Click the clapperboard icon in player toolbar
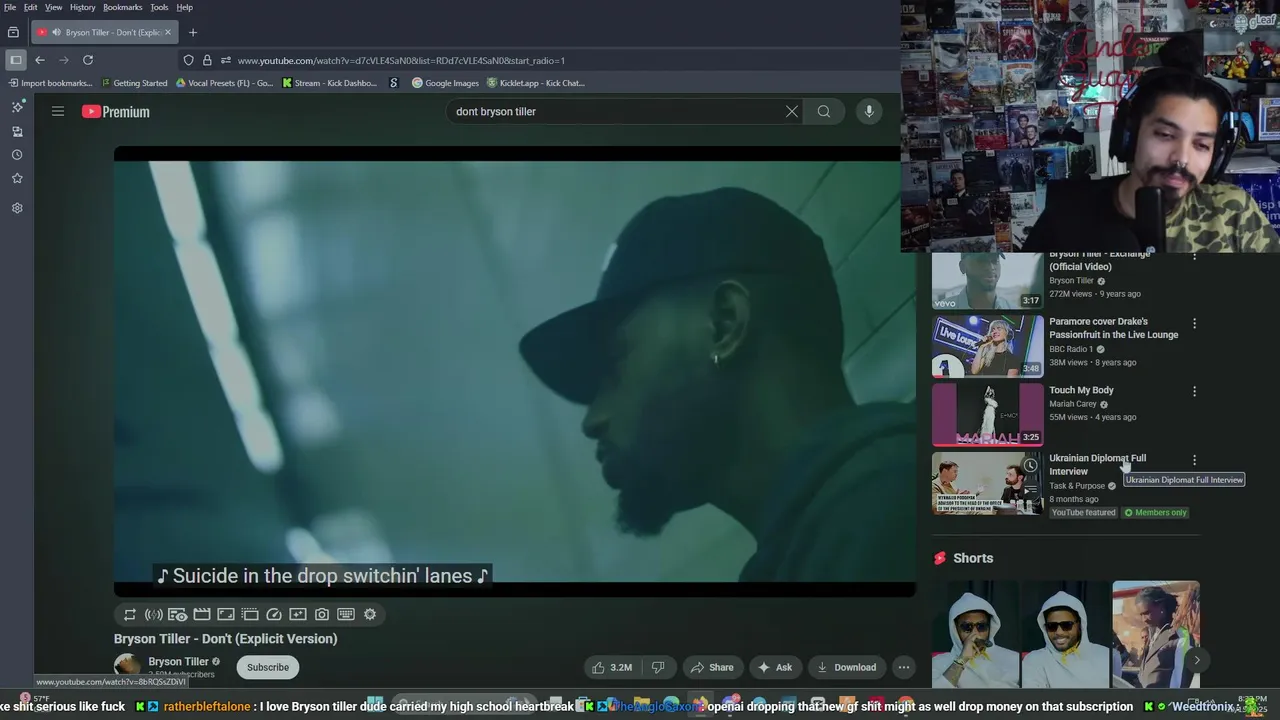Image resolution: width=1280 pixels, height=720 pixels. [202, 615]
